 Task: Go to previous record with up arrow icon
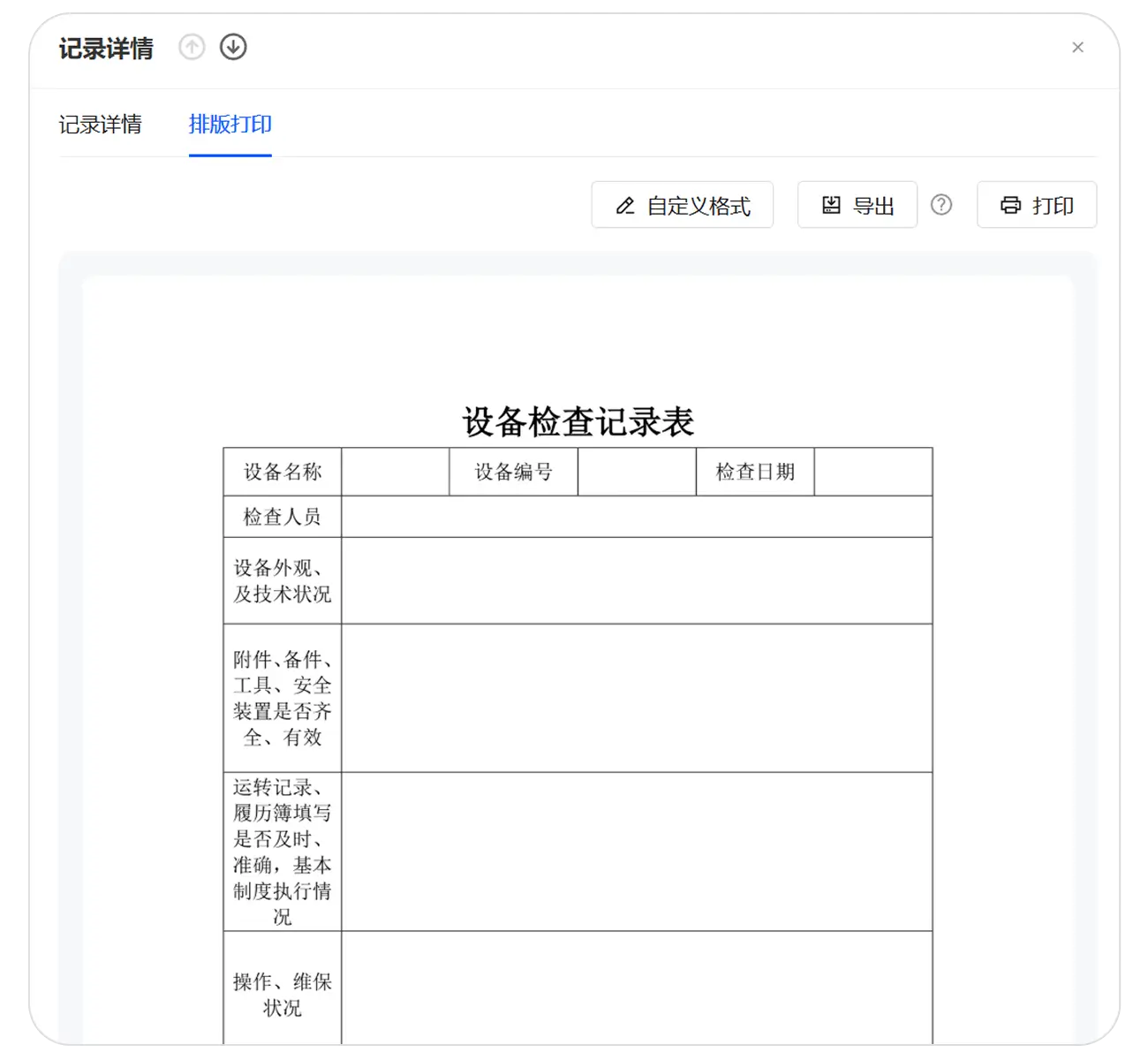(x=192, y=47)
